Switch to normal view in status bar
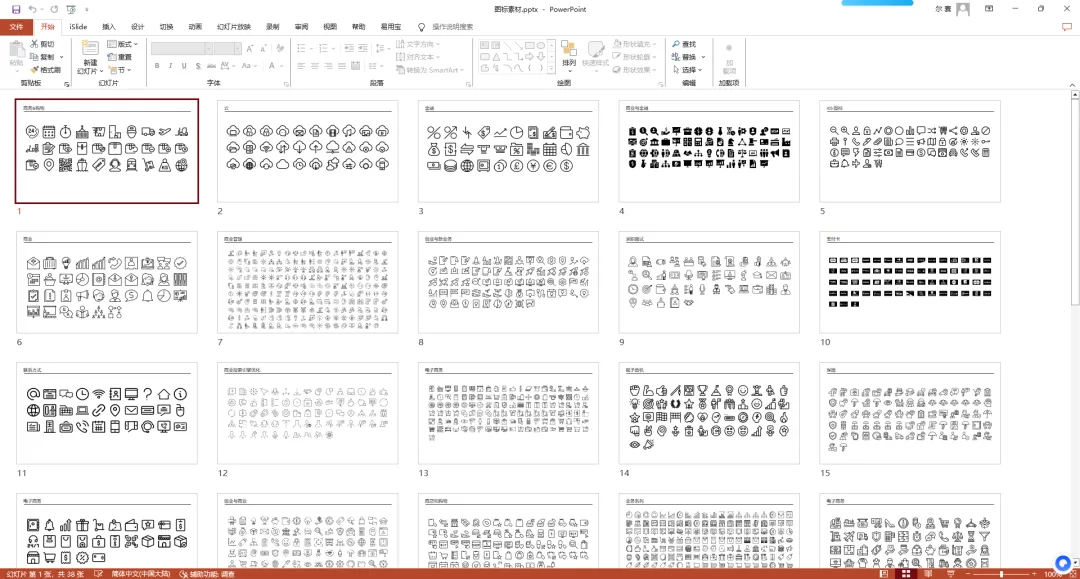Viewport: 1080px width, 579px height. pos(884,573)
